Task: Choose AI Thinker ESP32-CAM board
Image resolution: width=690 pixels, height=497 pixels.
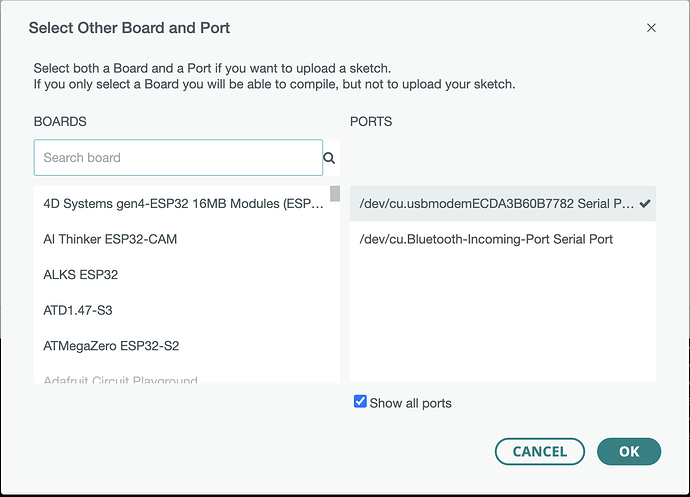Action: point(110,239)
